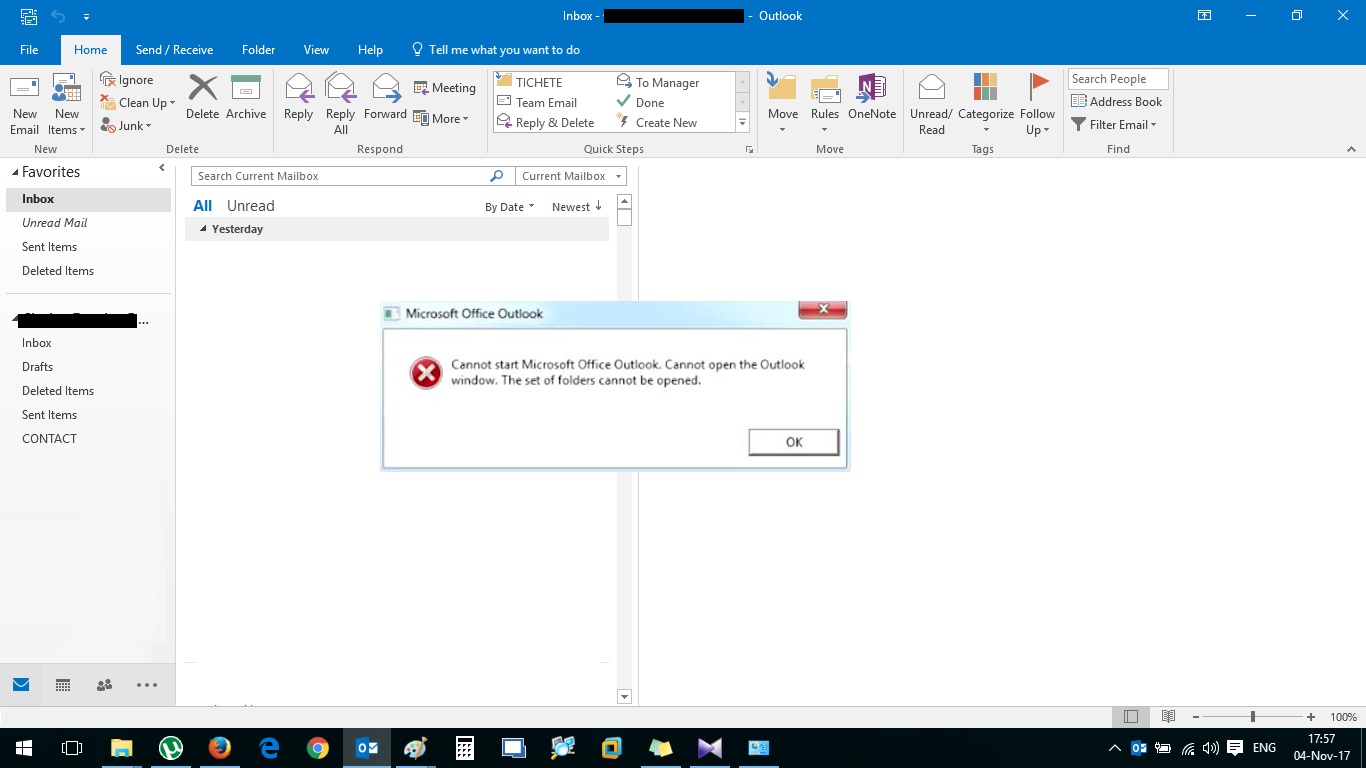Collapse the ribbon
Screen dimensions: 1366x768
(1351, 149)
